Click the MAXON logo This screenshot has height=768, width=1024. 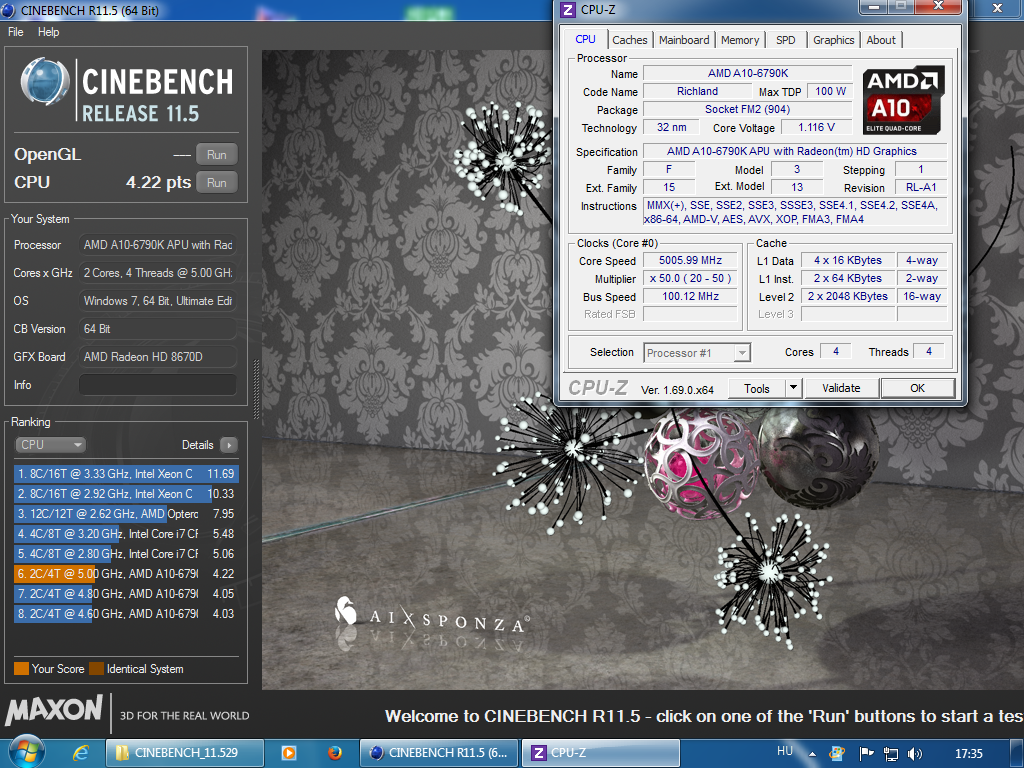pos(54,711)
